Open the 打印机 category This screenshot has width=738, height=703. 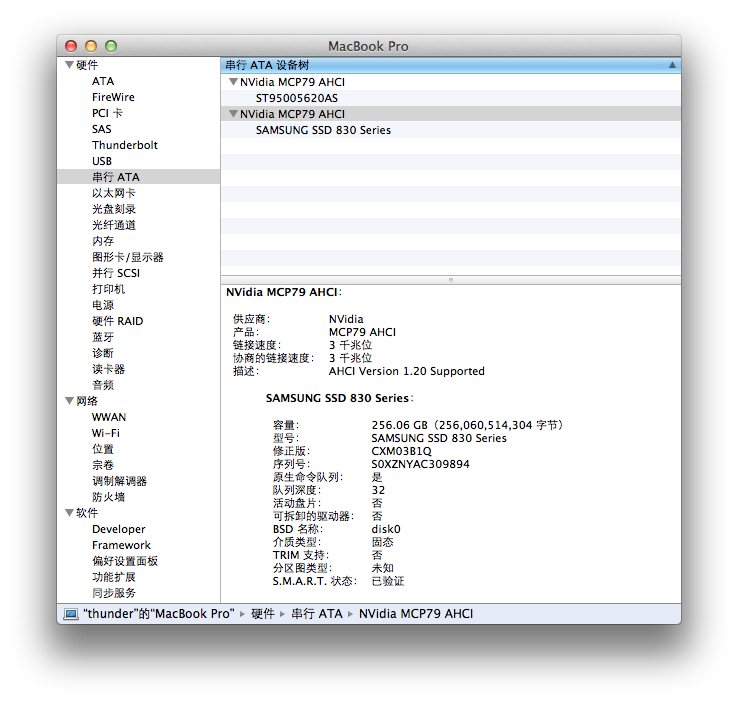[x=108, y=289]
